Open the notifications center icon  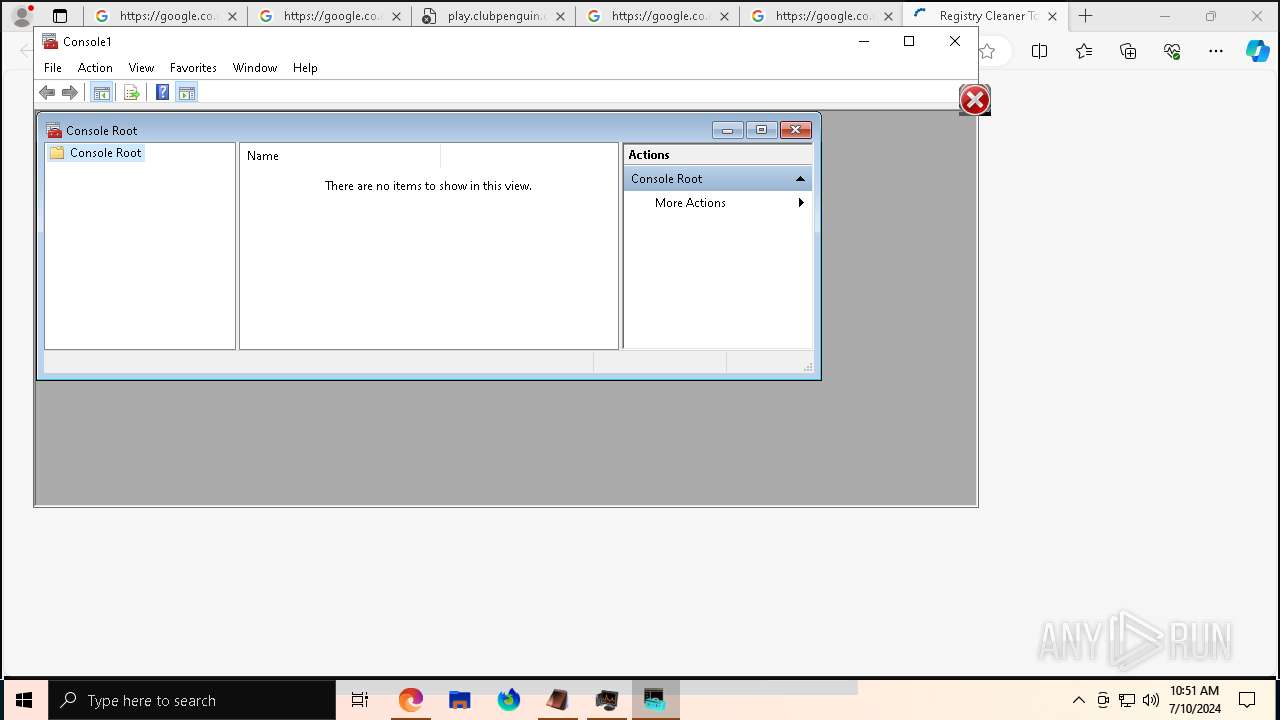pos(1247,700)
